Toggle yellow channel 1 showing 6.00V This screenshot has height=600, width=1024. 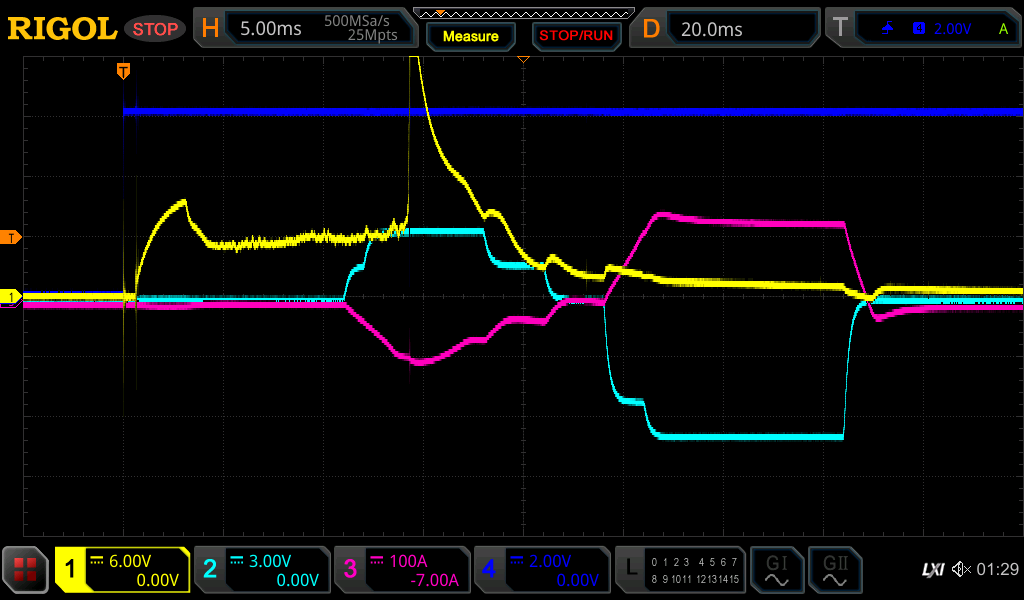coord(122,570)
